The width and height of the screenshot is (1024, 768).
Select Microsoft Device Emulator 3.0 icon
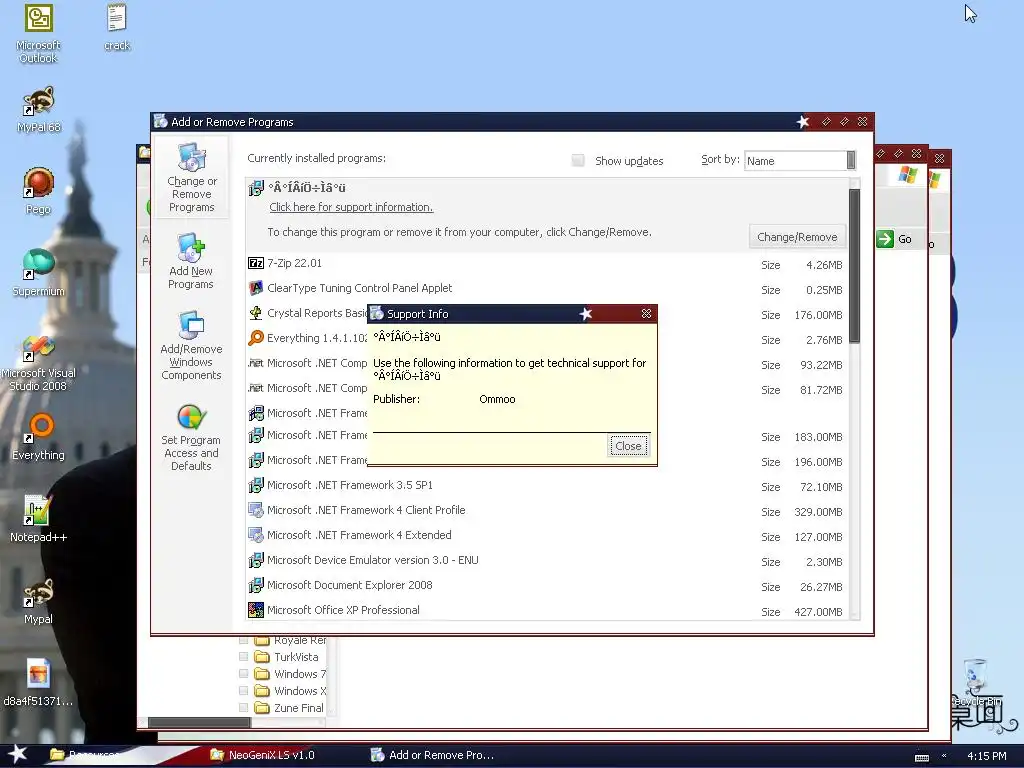pyautogui.click(x=256, y=560)
